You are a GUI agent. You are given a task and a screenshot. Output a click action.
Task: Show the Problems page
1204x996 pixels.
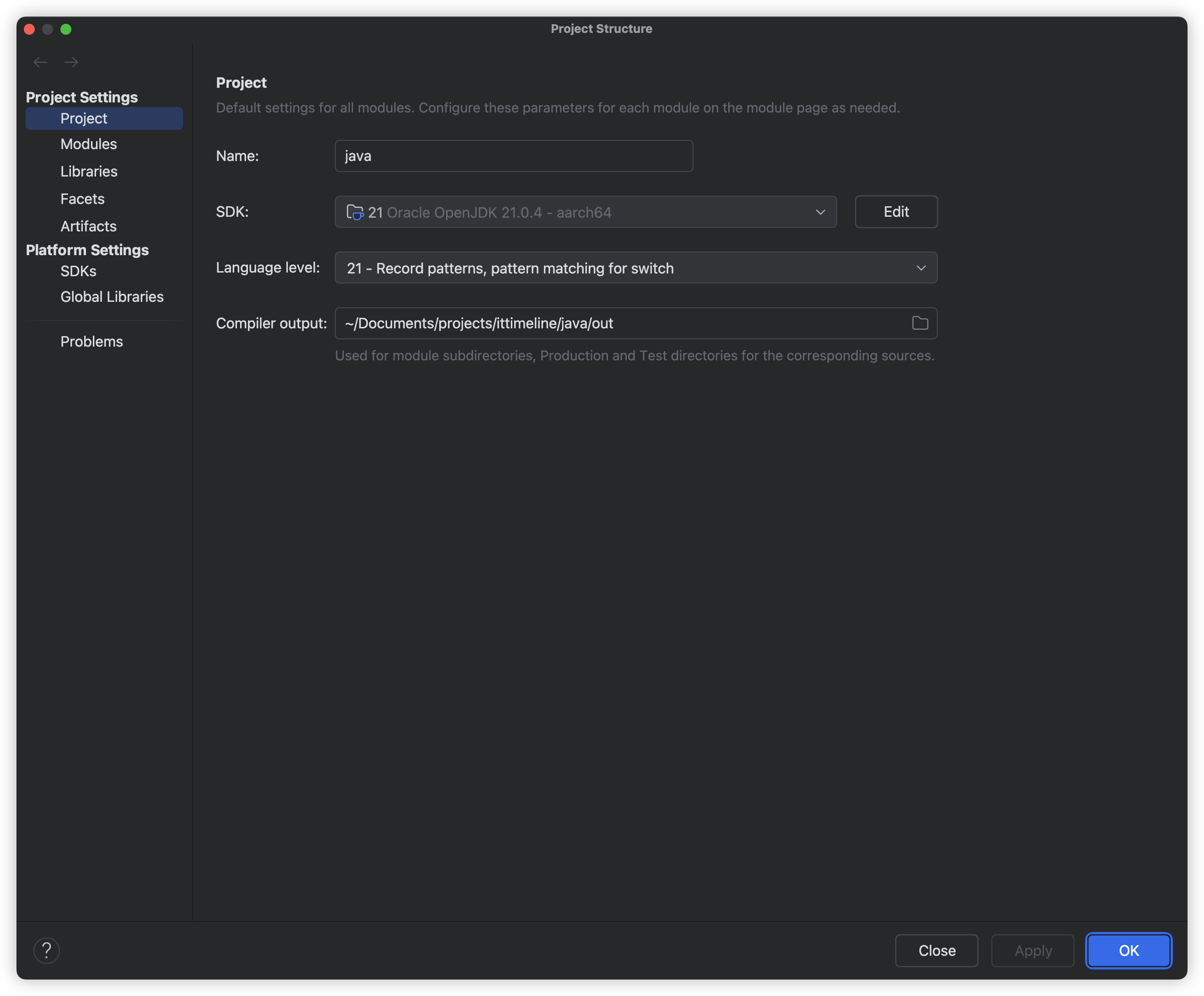pos(92,342)
